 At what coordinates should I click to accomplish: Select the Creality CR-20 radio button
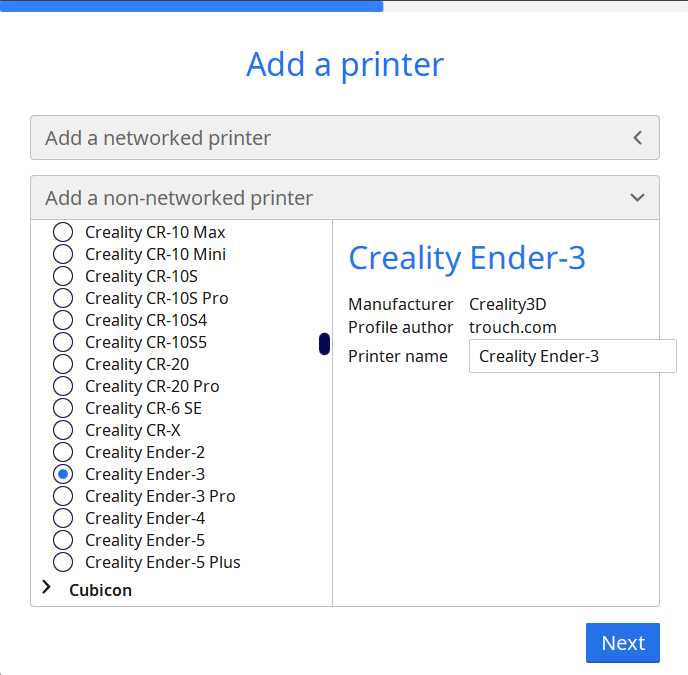click(x=63, y=364)
